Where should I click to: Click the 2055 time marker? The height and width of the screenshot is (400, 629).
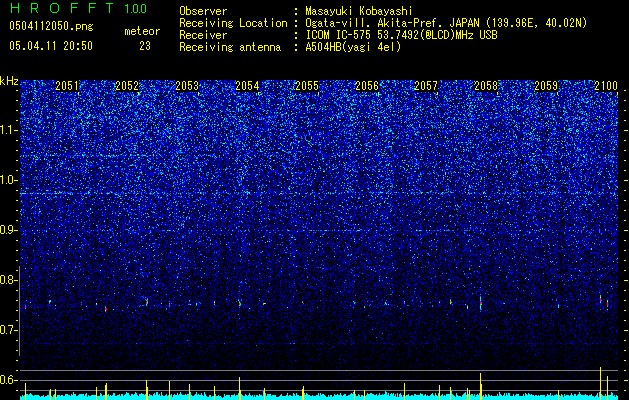pos(307,86)
